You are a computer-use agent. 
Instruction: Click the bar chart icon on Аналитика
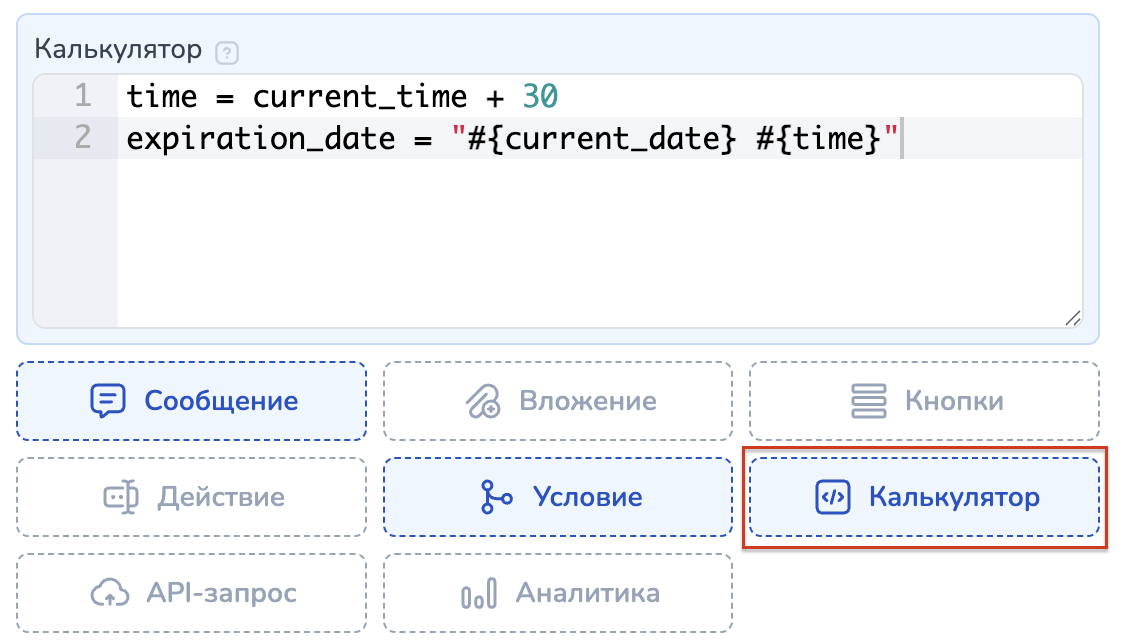coord(478,593)
